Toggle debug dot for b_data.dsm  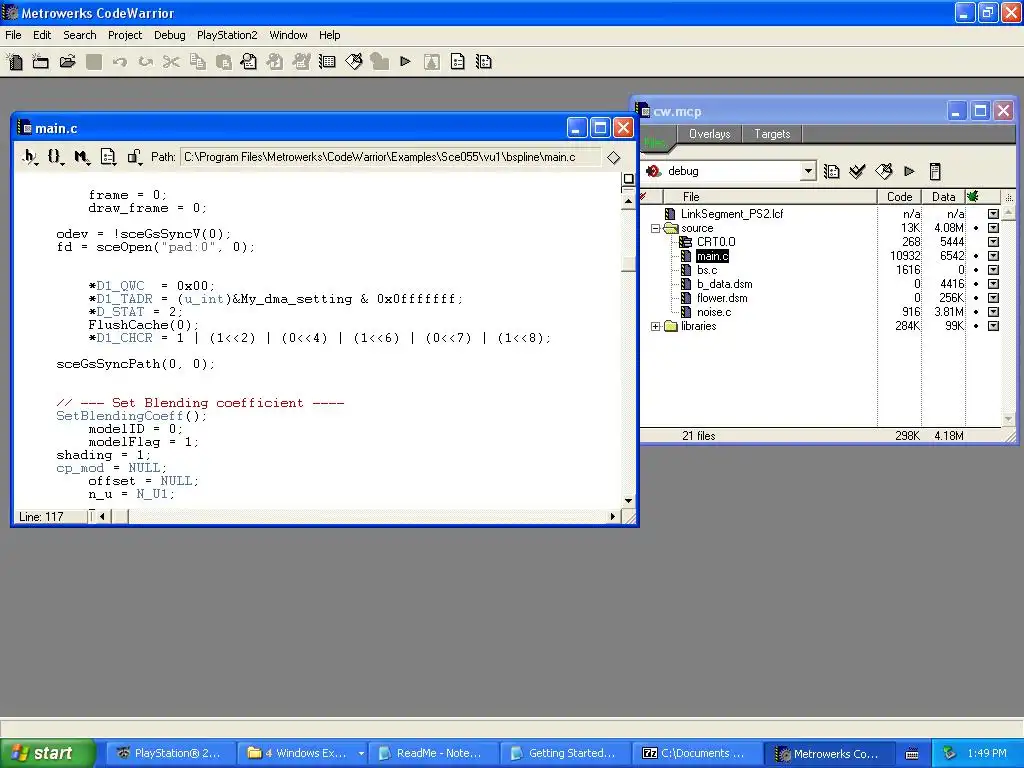(x=976, y=284)
